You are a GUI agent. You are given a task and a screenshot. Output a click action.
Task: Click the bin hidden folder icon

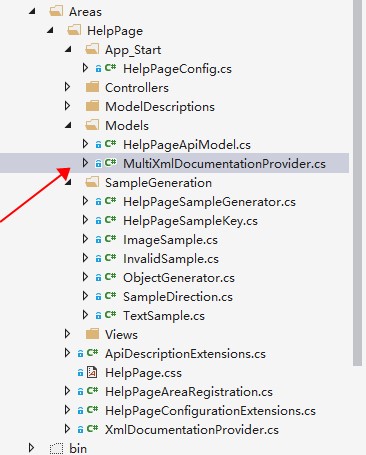[56, 448]
